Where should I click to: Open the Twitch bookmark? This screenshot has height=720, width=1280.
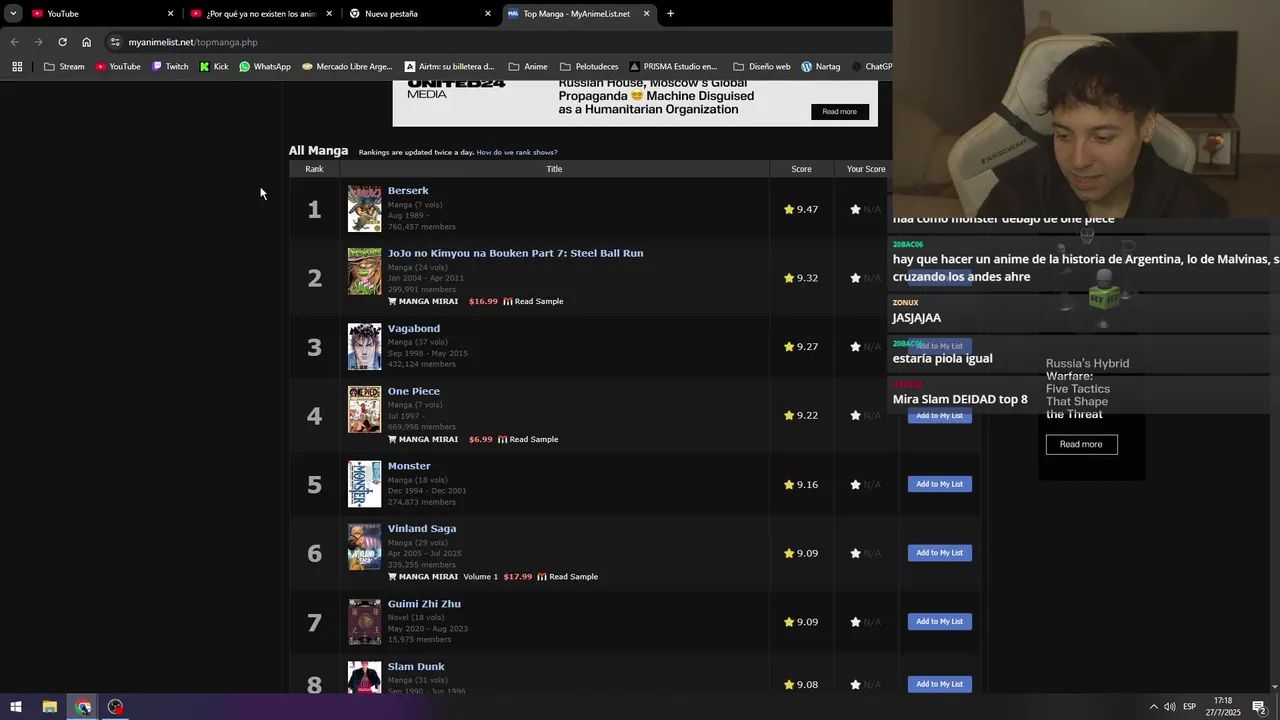170,67
